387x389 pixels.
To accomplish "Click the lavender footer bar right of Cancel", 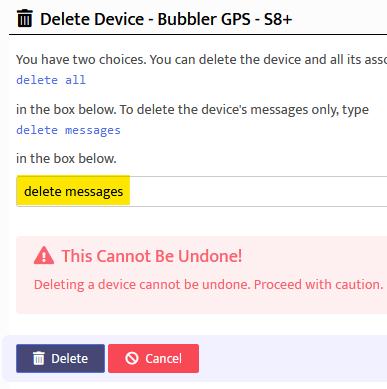I will [293, 358].
